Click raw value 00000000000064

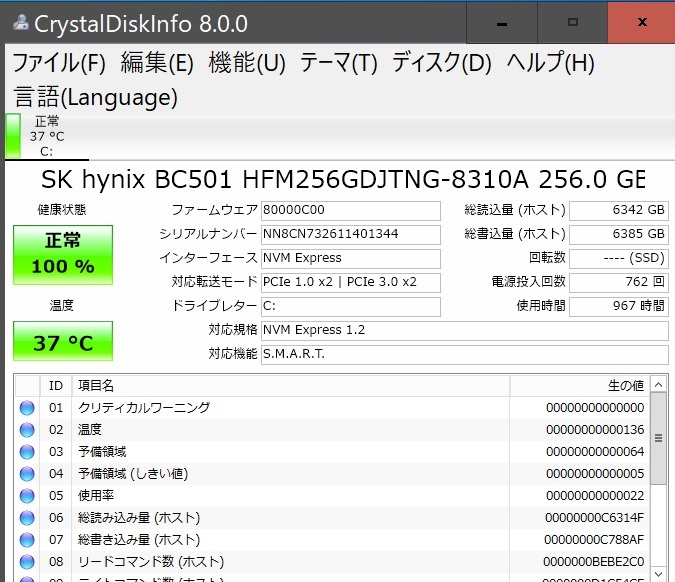595,452
